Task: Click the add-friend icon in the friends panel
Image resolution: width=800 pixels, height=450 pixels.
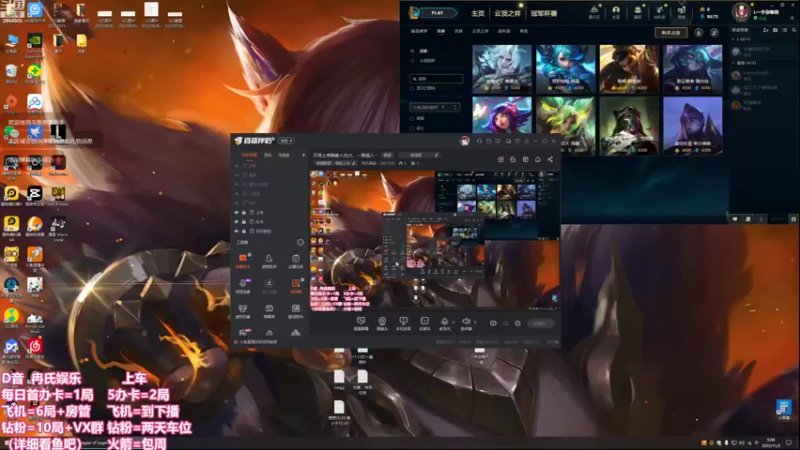Action: point(766,30)
